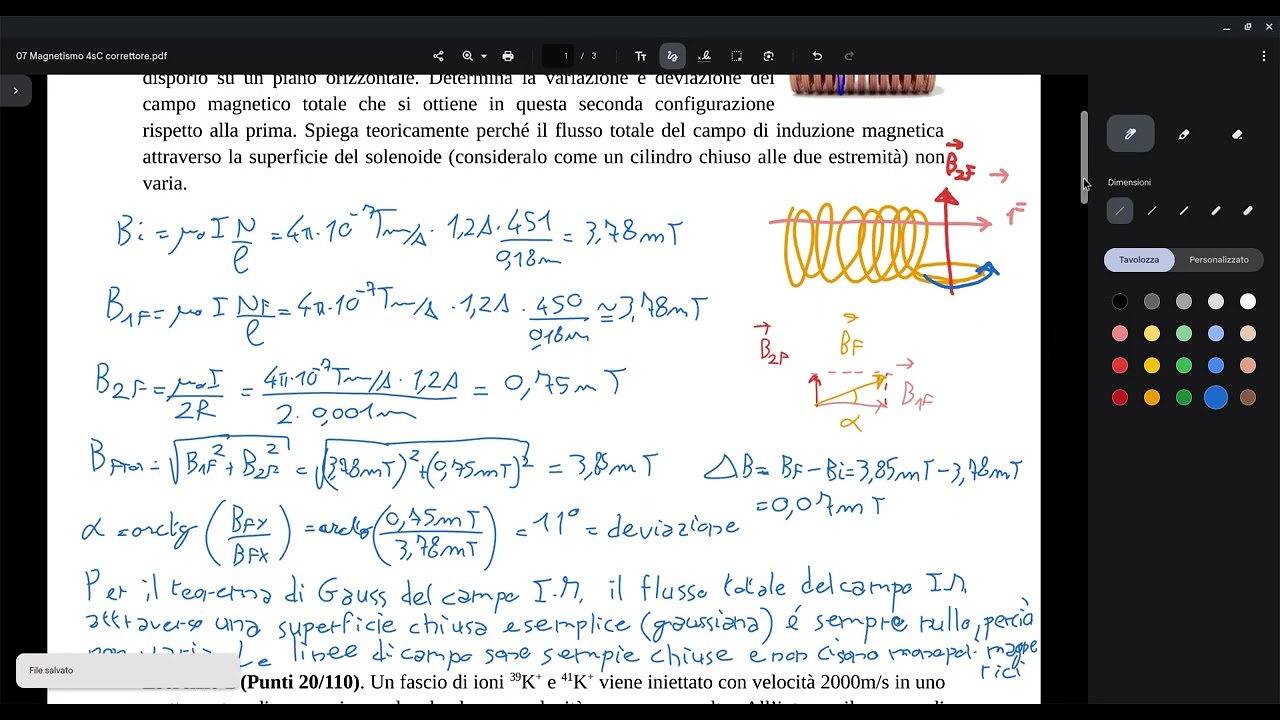The height and width of the screenshot is (720, 1280).
Task: Pick the green swatch in third row
Action: tap(1184, 366)
